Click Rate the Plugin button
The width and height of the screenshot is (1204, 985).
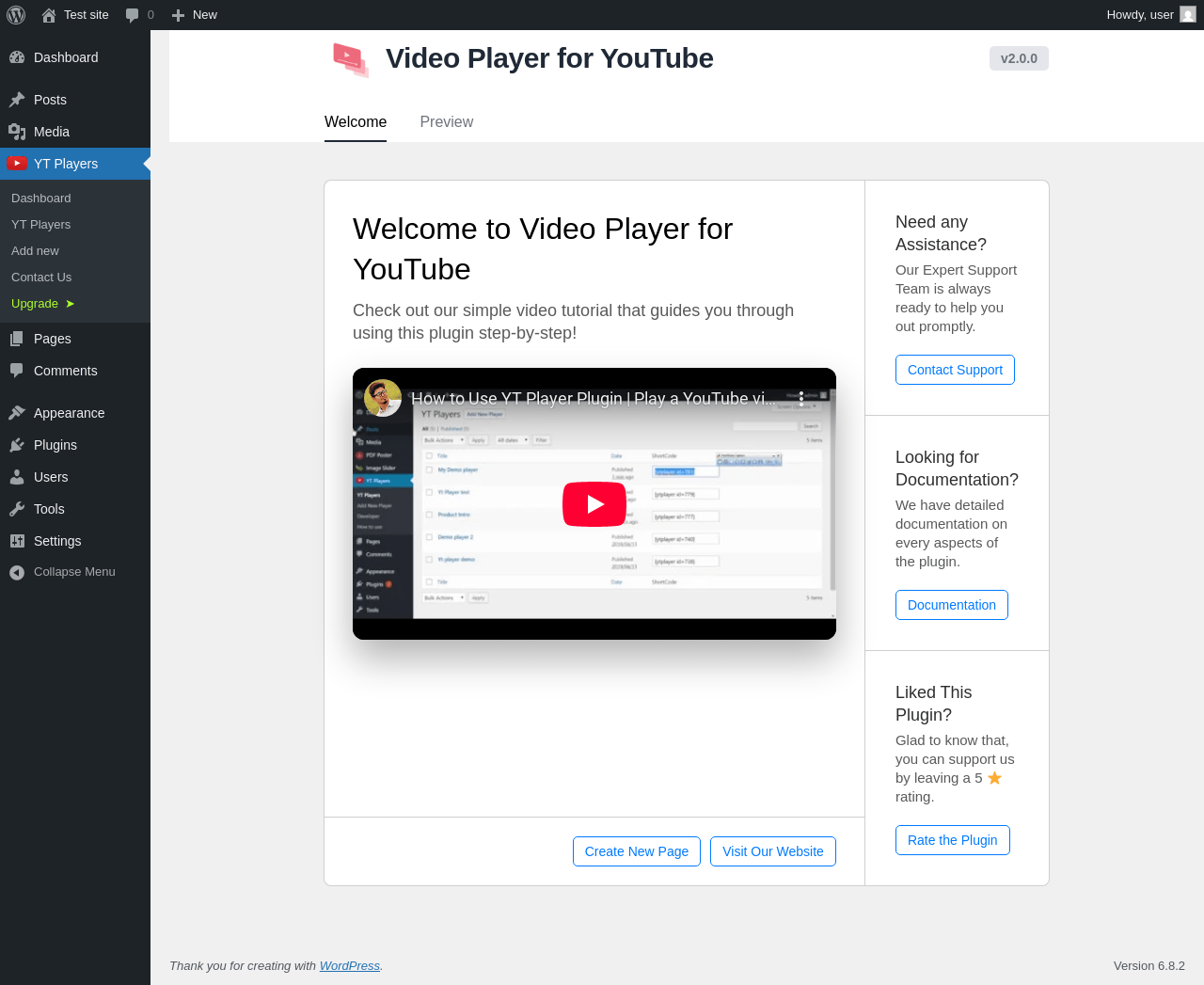[953, 840]
